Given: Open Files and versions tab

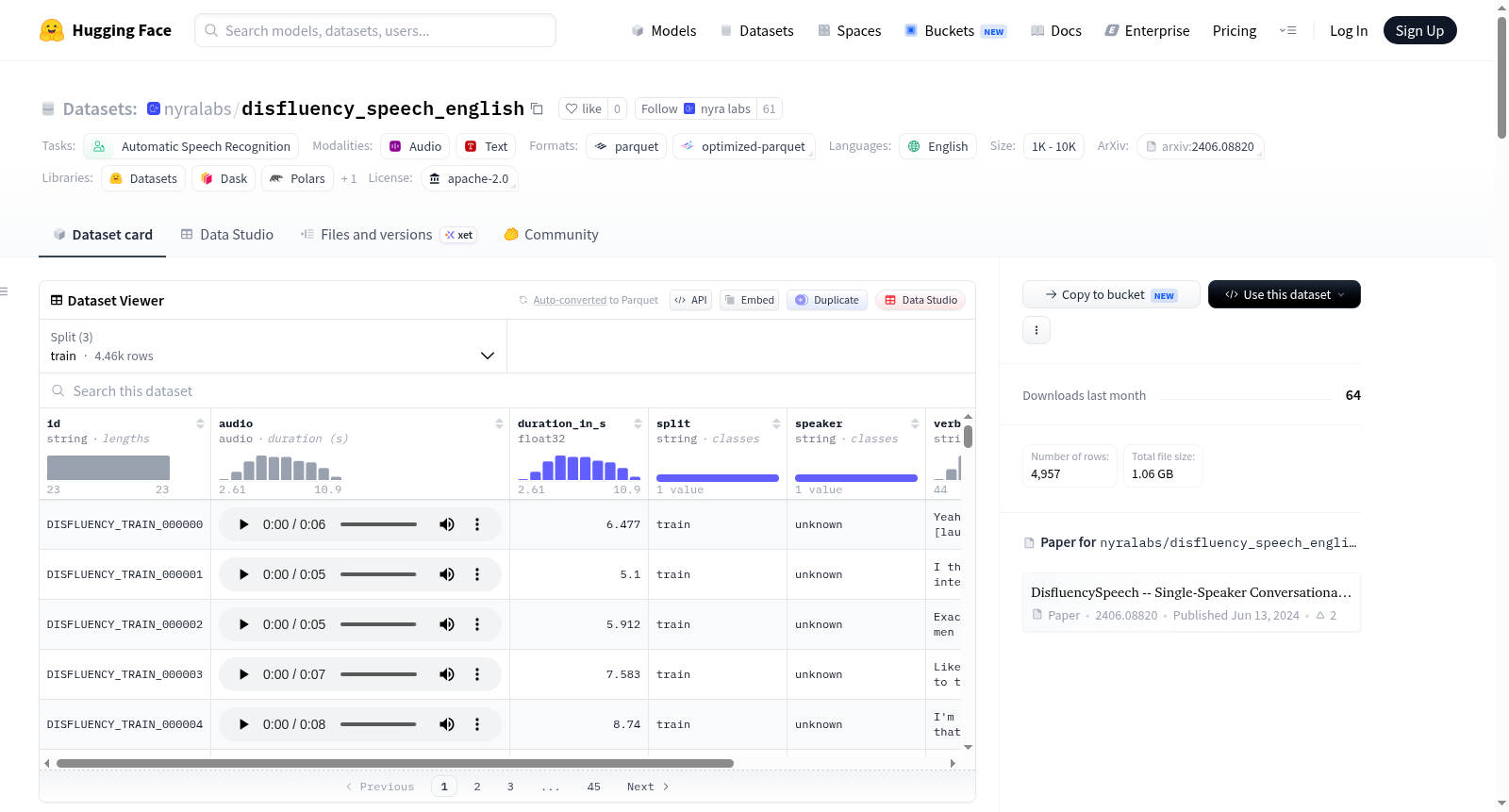Looking at the screenshot, I should coord(389,235).
